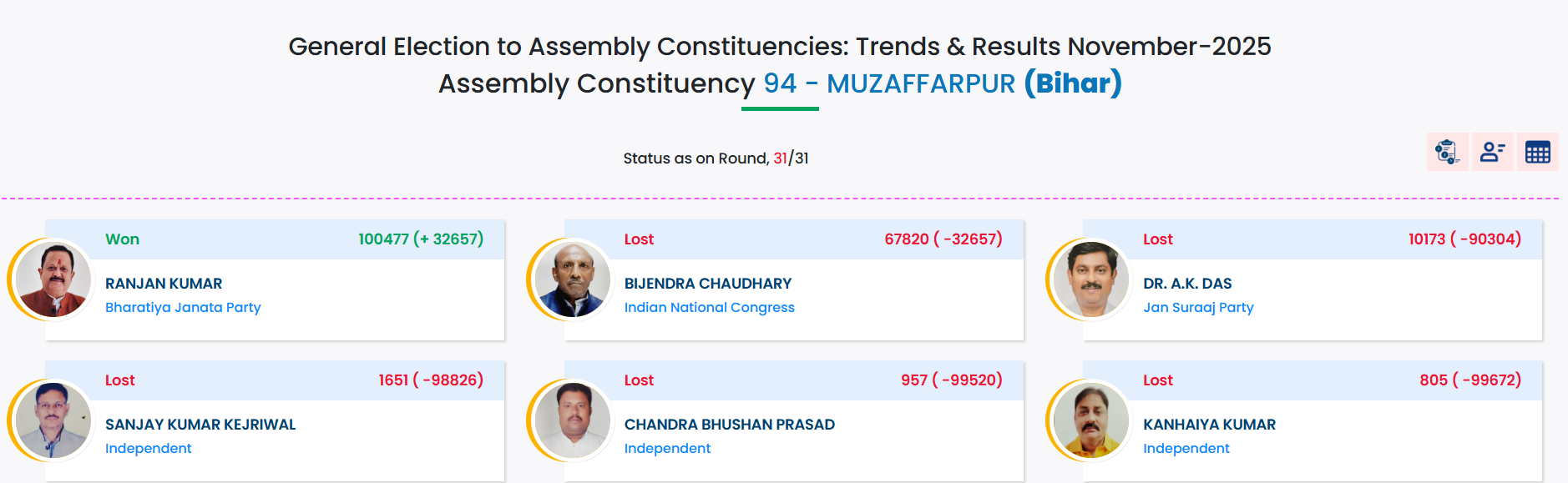This screenshot has width=1568, height=483.
Task: Click the RANJAN KUMAR candidate name
Action: coord(164,284)
